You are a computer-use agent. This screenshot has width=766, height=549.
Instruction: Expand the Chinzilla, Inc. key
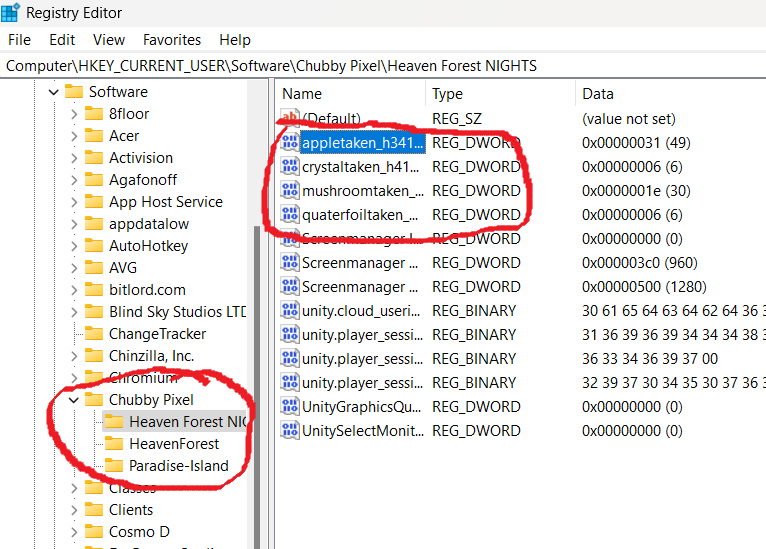pos(74,356)
